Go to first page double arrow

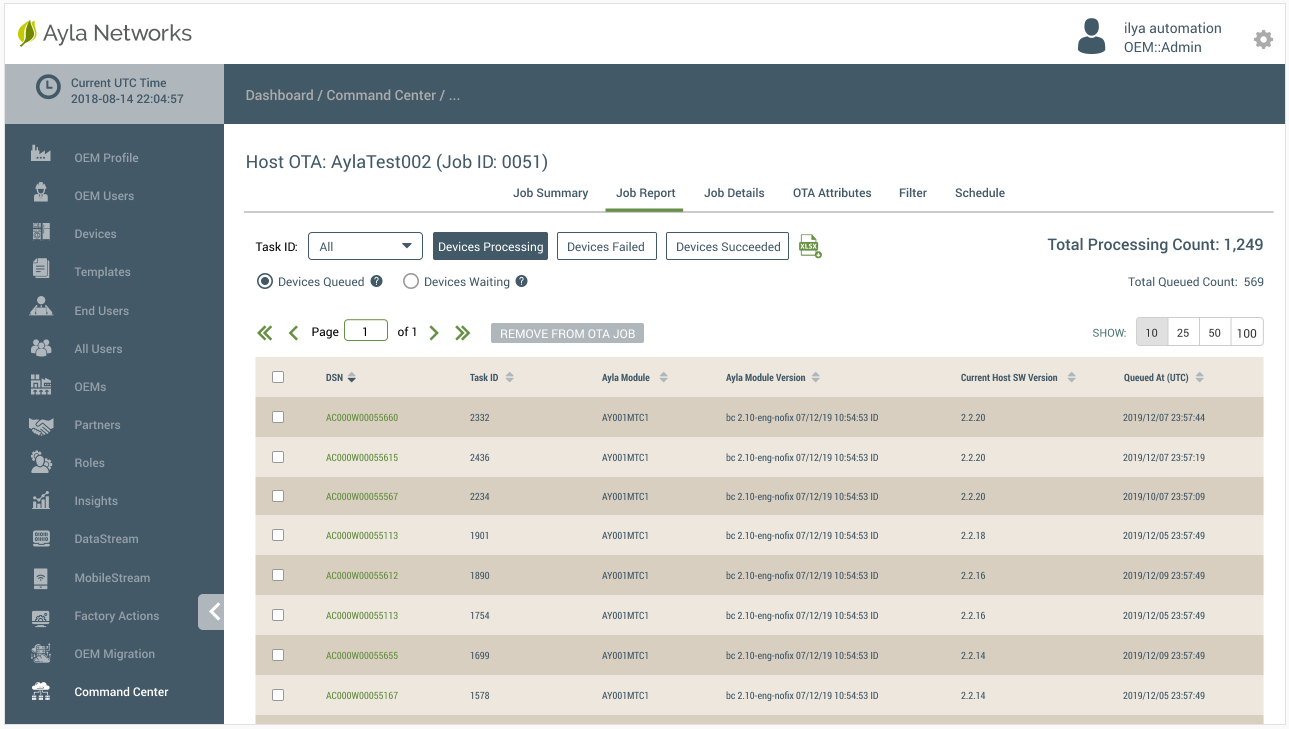coord(265,333)
